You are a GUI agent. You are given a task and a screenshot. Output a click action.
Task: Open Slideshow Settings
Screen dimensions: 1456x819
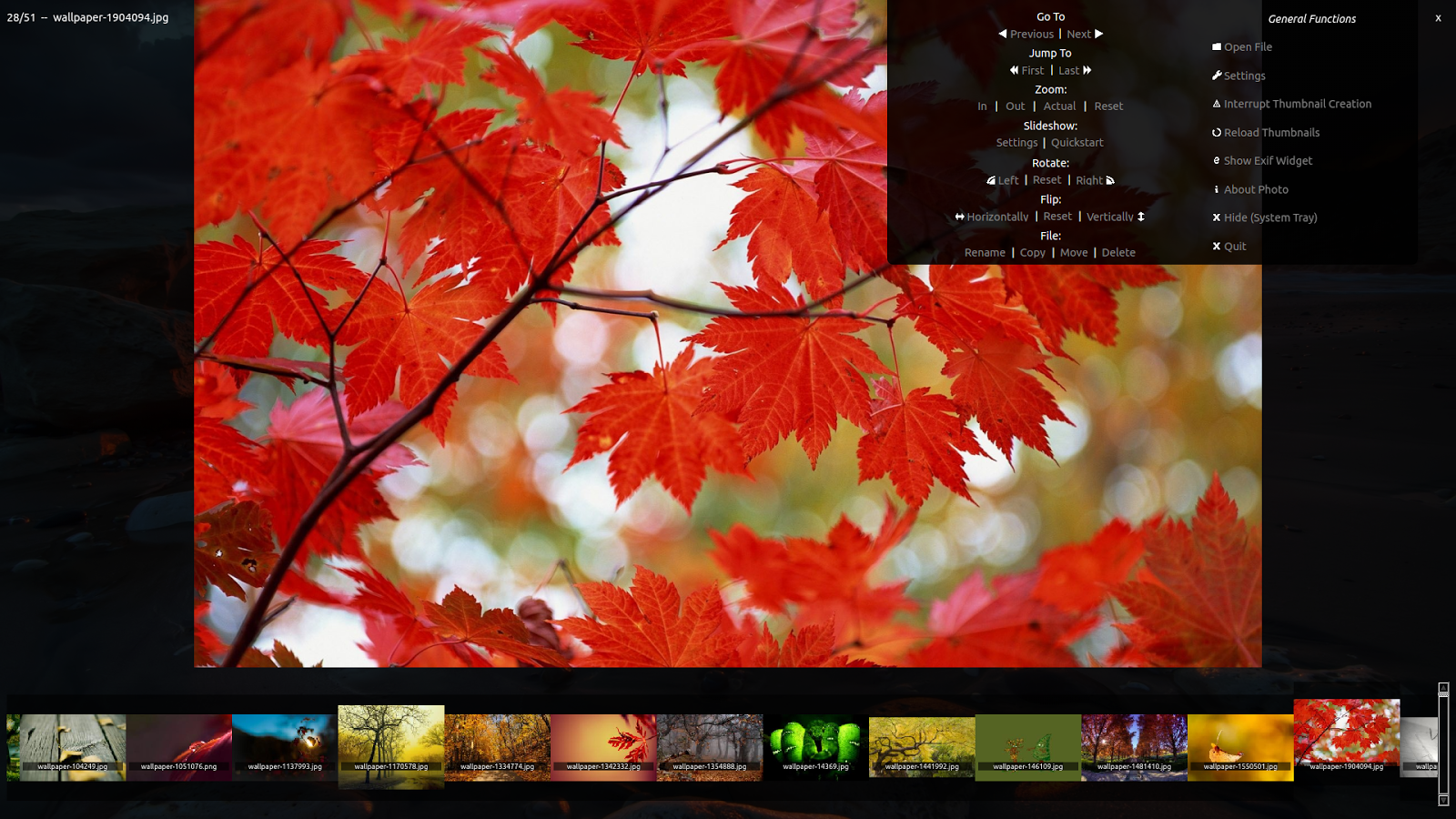pyautogui.click(x=1016, y=142)
